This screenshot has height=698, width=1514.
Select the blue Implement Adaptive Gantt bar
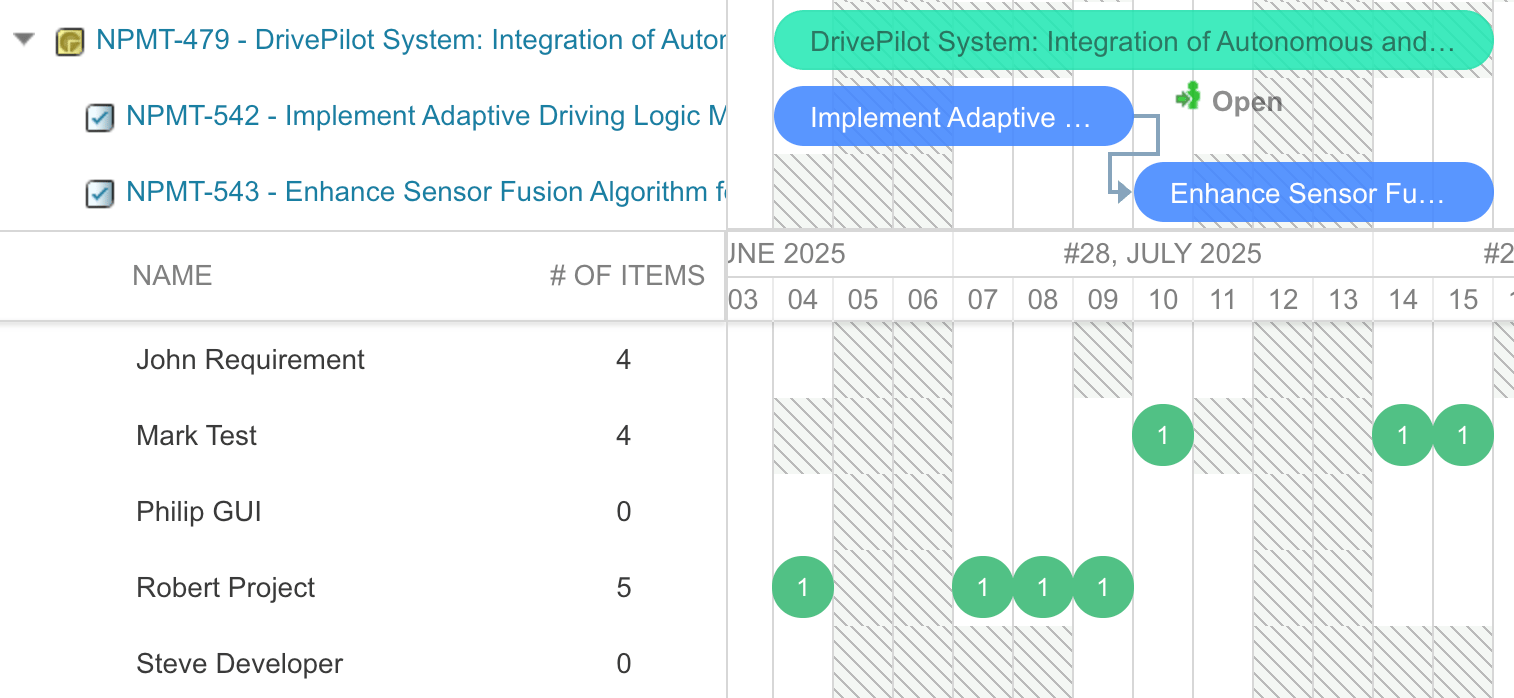tap(953, 117)
